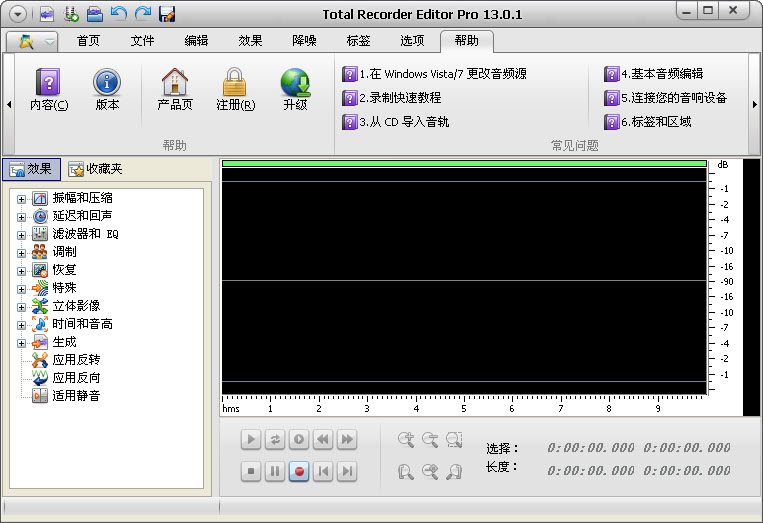This screenshot has width=763, height=523.
Task: Switch to the 收藏夹 panel tab
Action: point(95,169)
